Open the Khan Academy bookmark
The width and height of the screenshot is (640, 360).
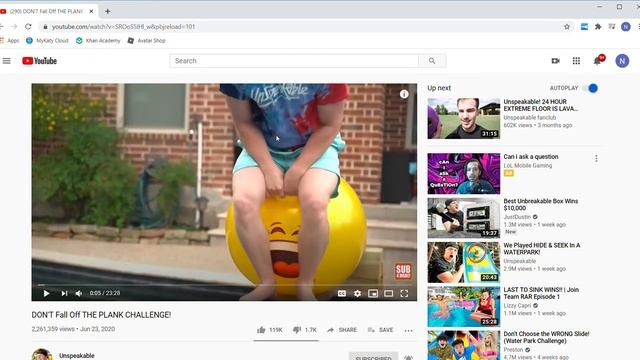pyautogui.click(x=98, y=40)
